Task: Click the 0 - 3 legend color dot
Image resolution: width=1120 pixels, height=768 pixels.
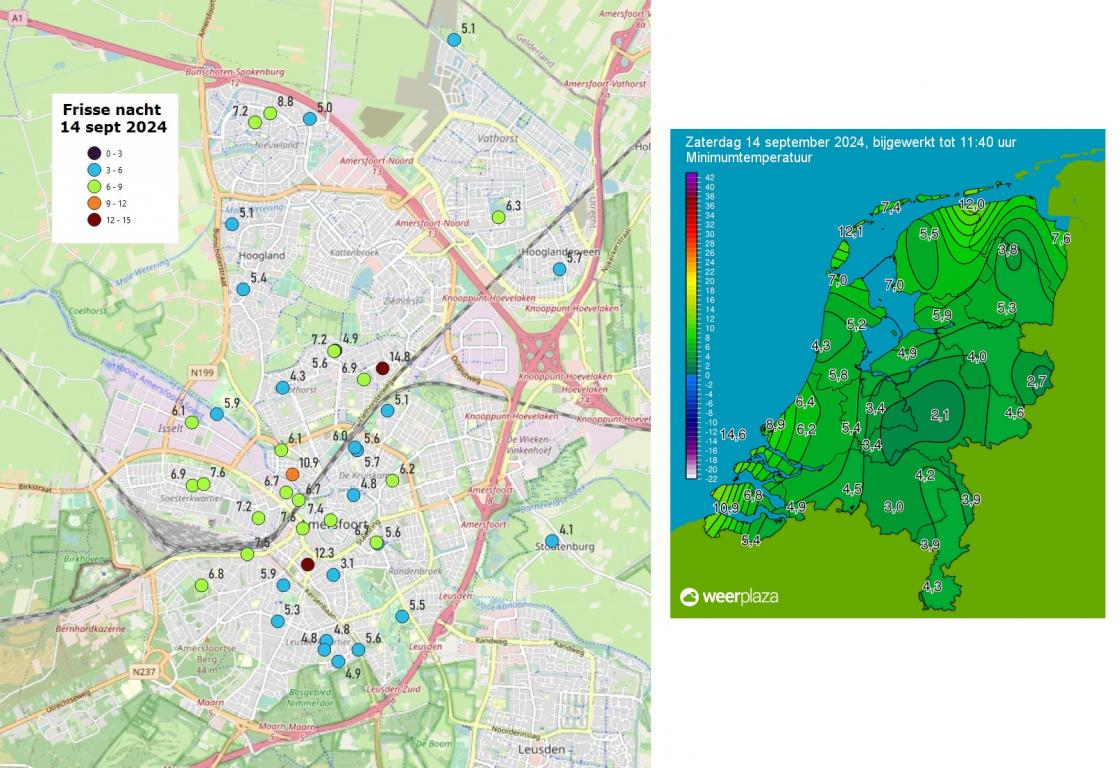Action: pyautogui.click(x=93, y=153)
